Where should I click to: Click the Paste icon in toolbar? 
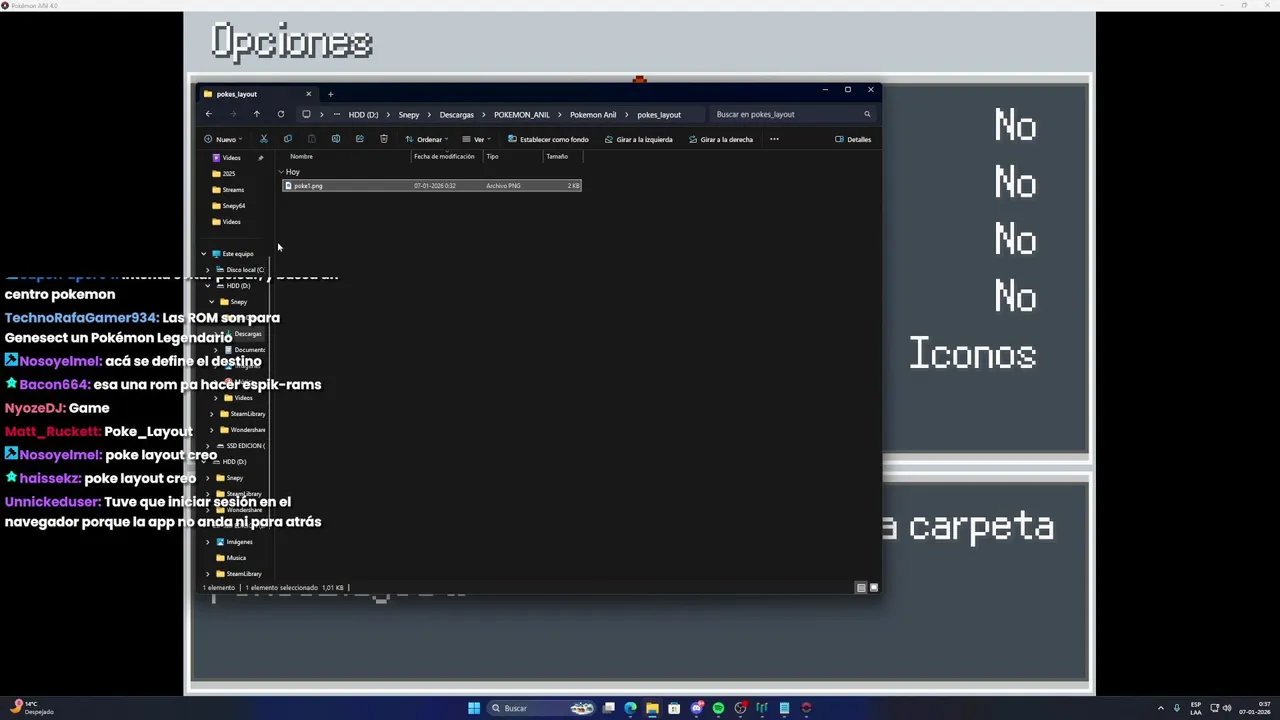[312, 139]
